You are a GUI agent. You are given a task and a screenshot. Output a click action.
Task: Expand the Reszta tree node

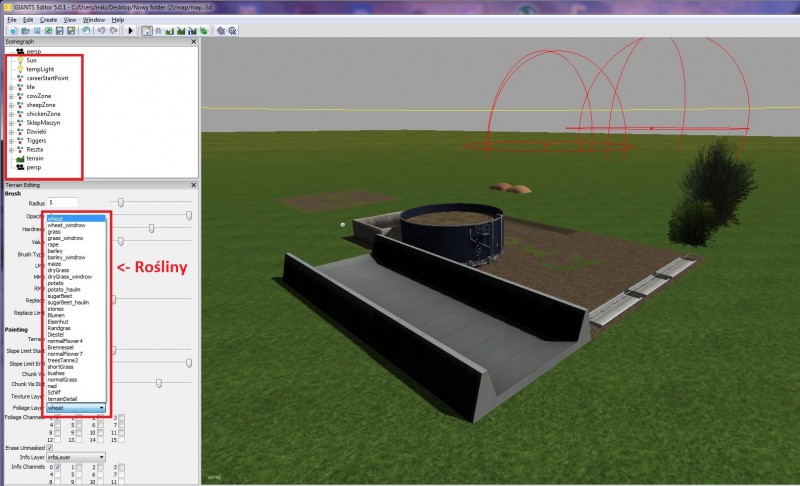(11, 149)
